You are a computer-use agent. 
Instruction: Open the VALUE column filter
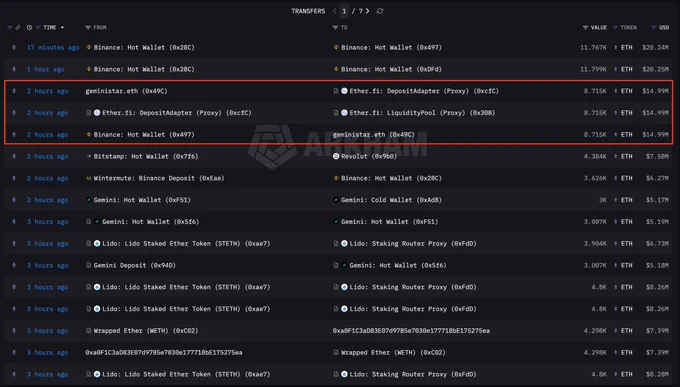(585, 27)
